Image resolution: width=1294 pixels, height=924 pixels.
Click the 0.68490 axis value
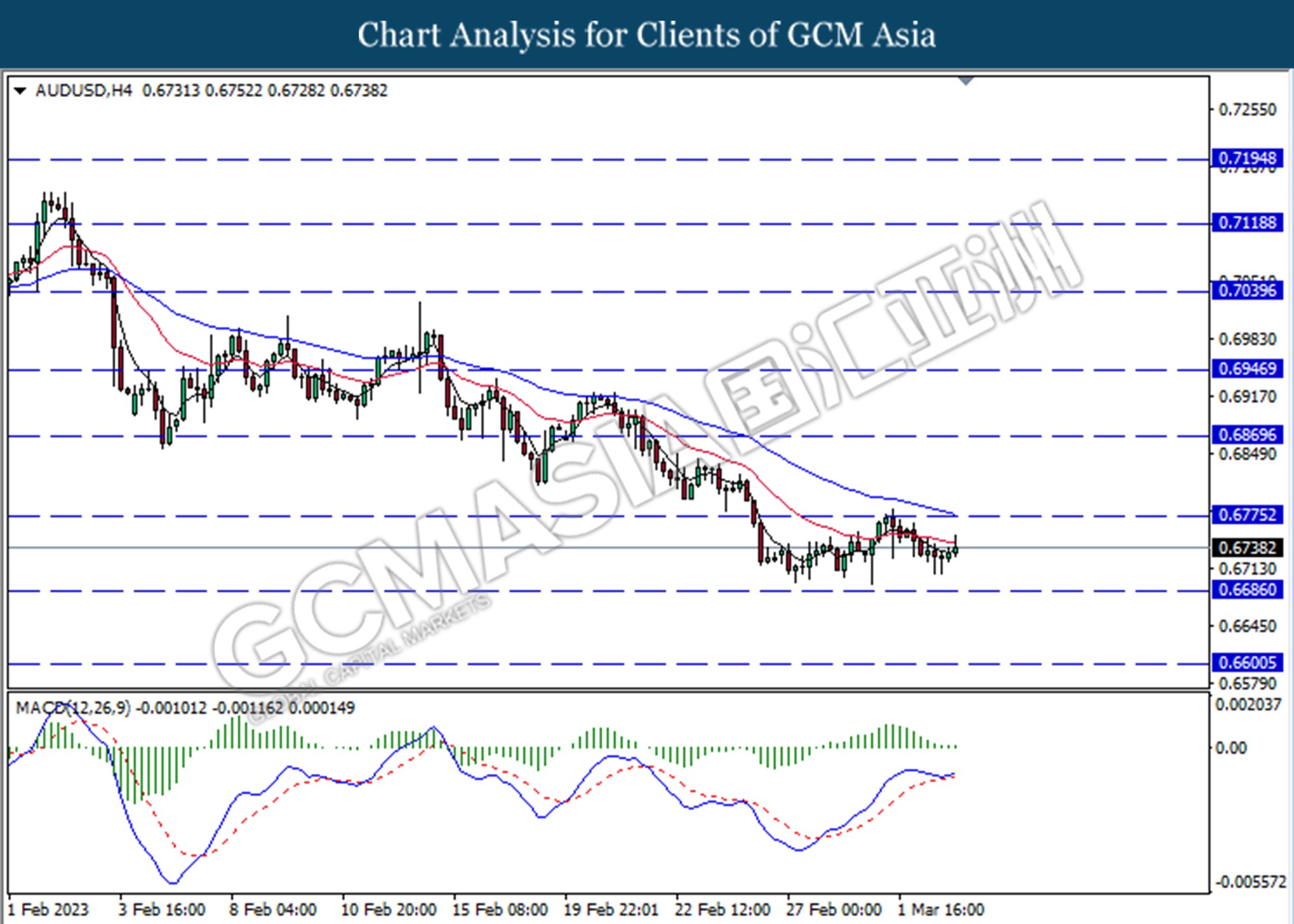coord(1247,454)
